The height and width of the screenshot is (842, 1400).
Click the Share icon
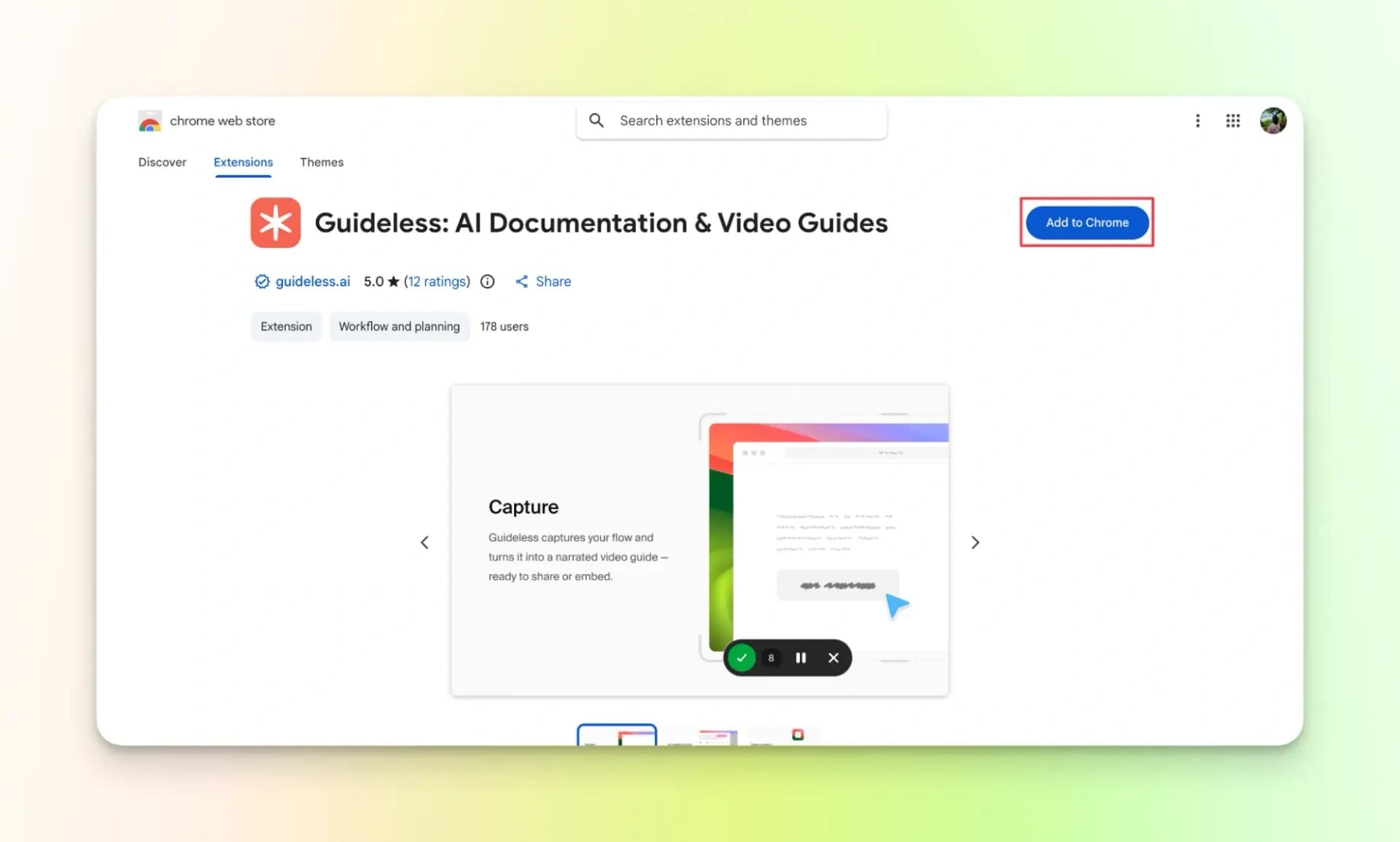pyautogui.click(x=522, y=281)
